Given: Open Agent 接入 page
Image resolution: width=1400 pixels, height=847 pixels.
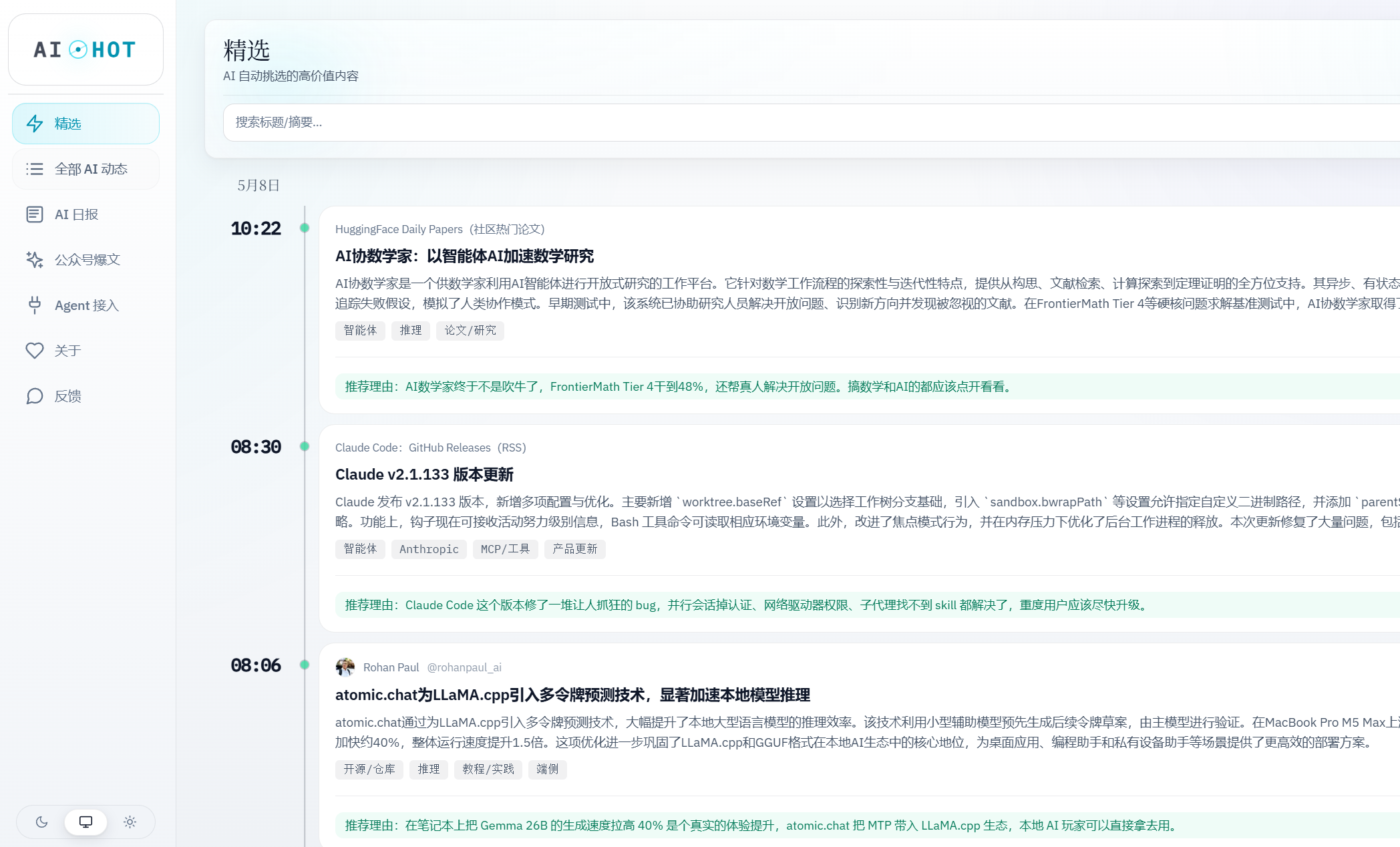Looking at the screenshot, I should 85,305.
